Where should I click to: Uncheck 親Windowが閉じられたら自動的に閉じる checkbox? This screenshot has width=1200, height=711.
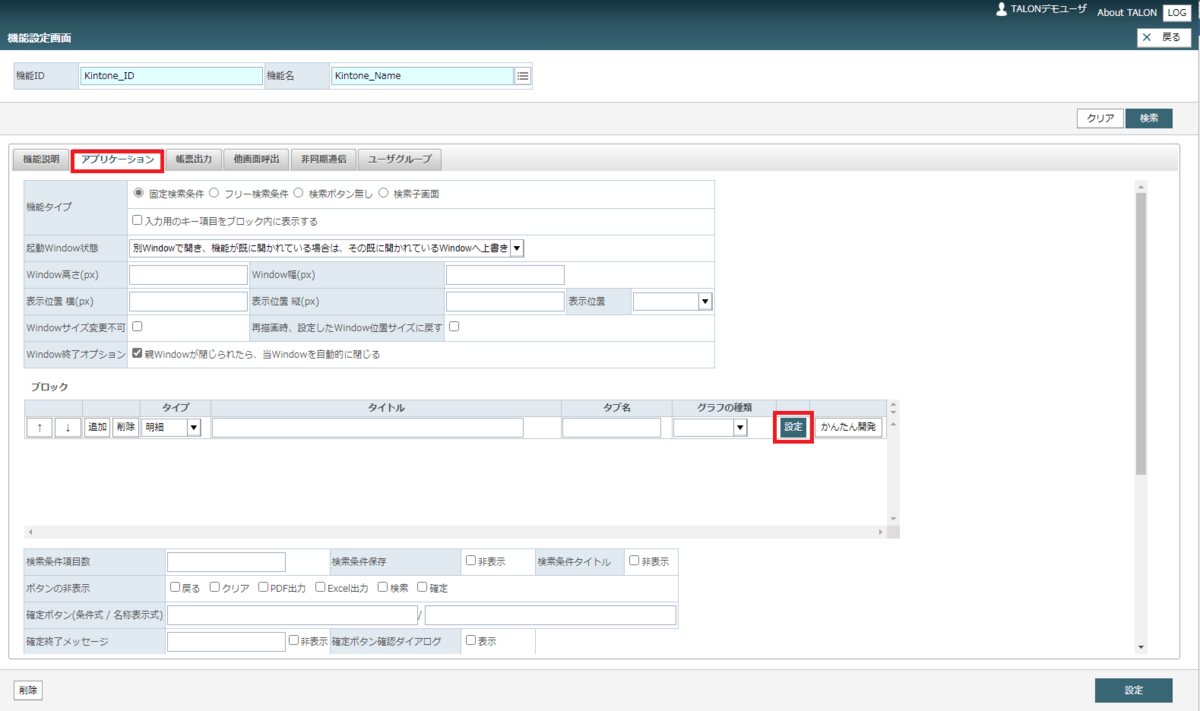pyautogui.click(x=138, y=353)
